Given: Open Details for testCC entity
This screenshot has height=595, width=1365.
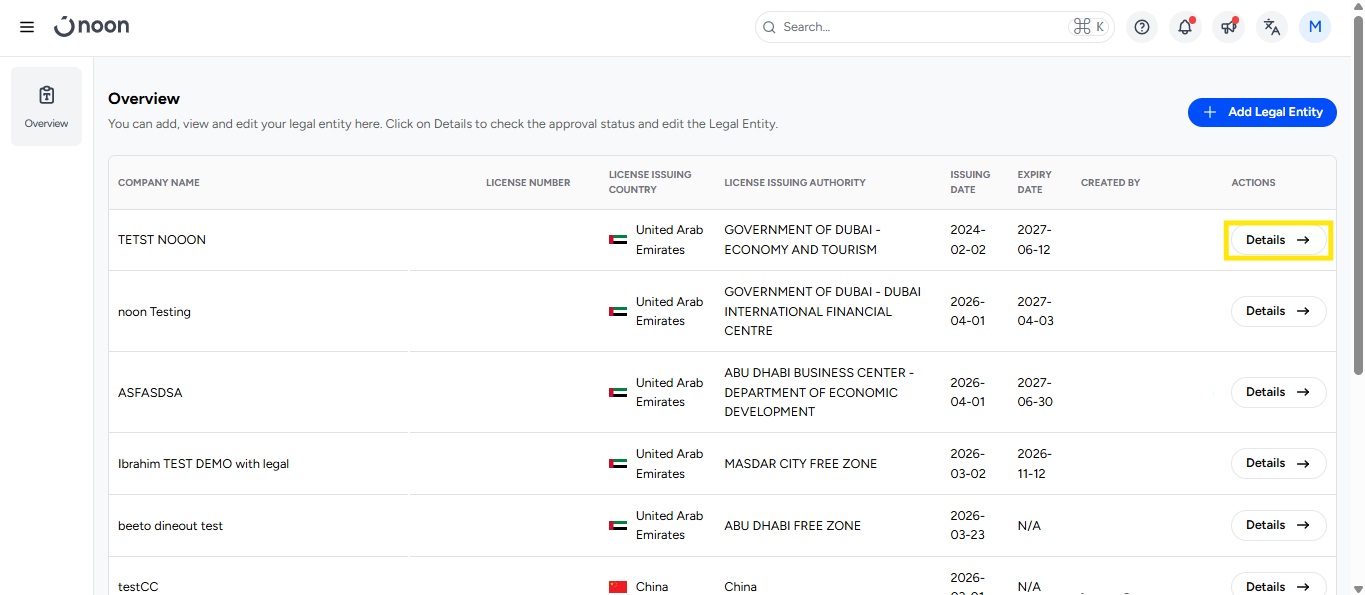Looking at the screenshot, I should pyautogui.click(x=1278, y=585).
